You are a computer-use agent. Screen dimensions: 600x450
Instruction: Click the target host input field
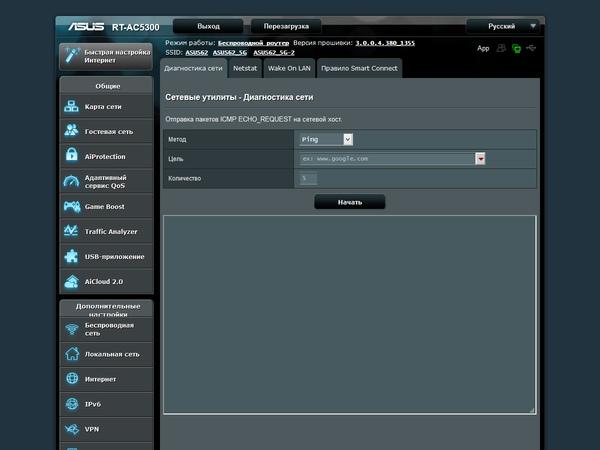click(387, 158)
